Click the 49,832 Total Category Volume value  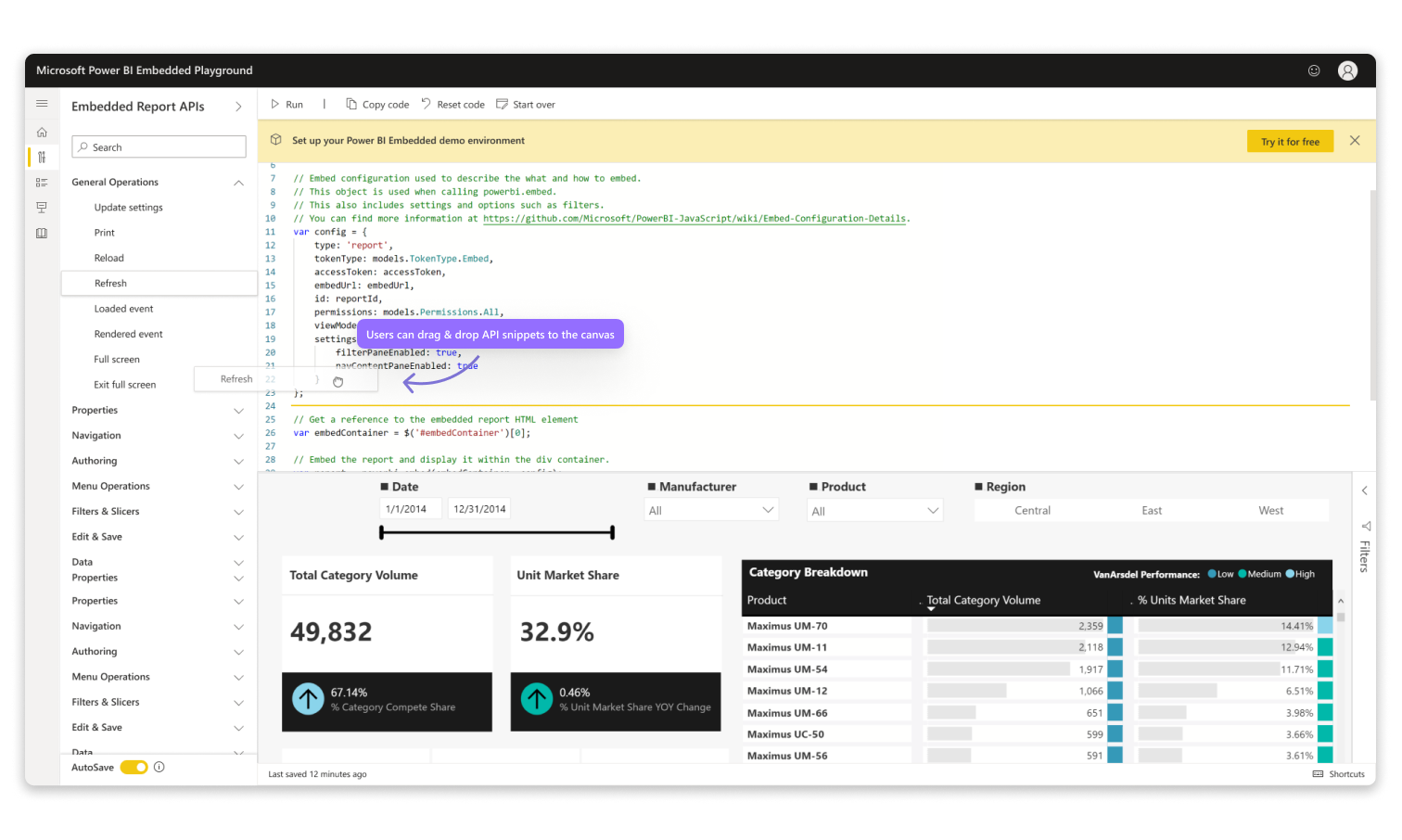click(x=331, y=632)
